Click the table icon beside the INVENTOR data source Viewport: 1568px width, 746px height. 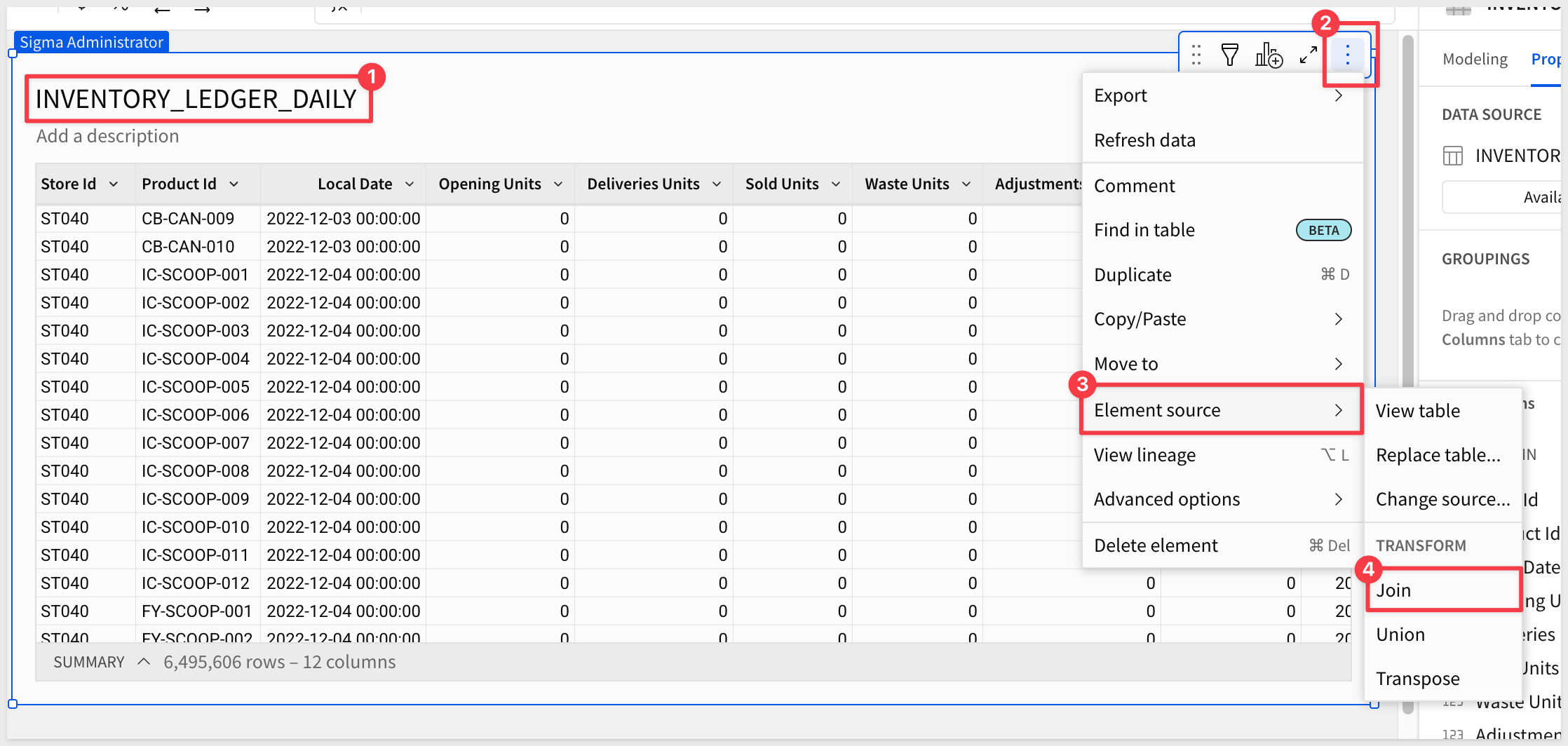(1452, 156)
